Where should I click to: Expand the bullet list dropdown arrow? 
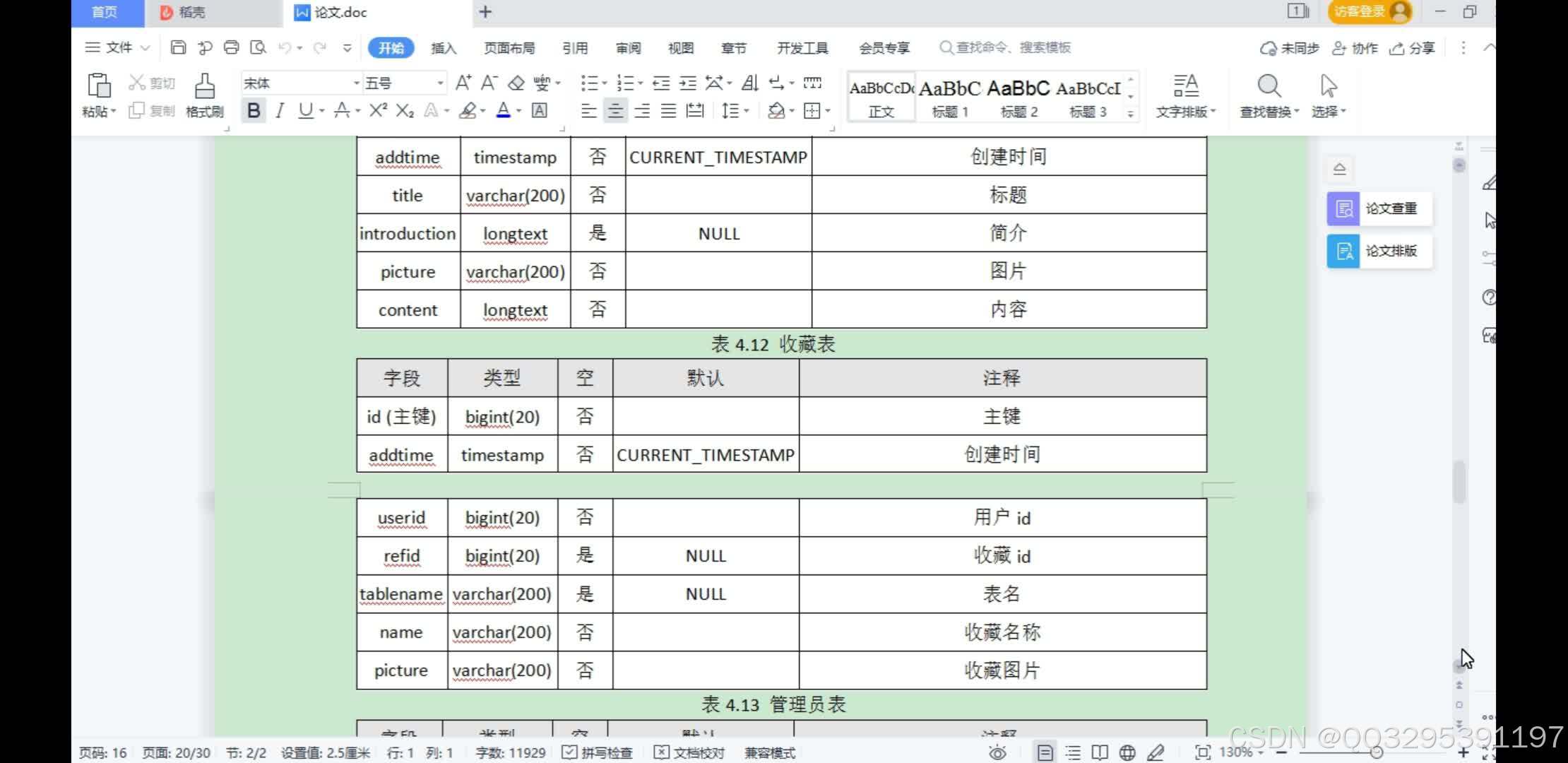(604, 83)
